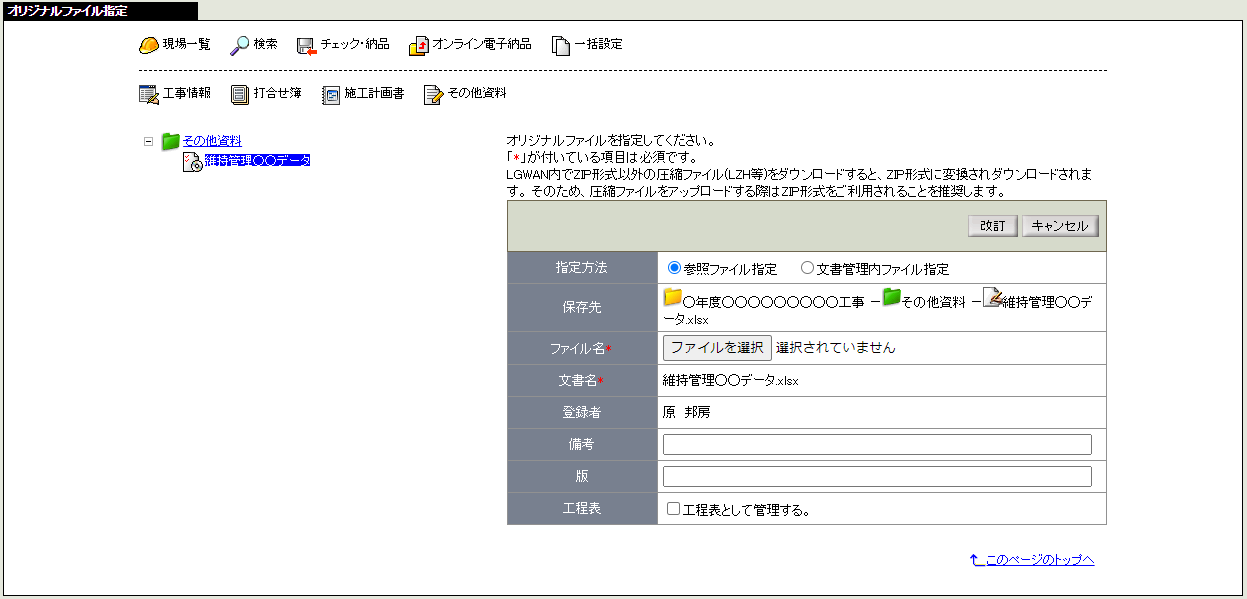This screenshot has width=1247, height=599.
Task: Click その他資料 tab label in toolbar
Action: pyautogui.click(x=476, y=93)
